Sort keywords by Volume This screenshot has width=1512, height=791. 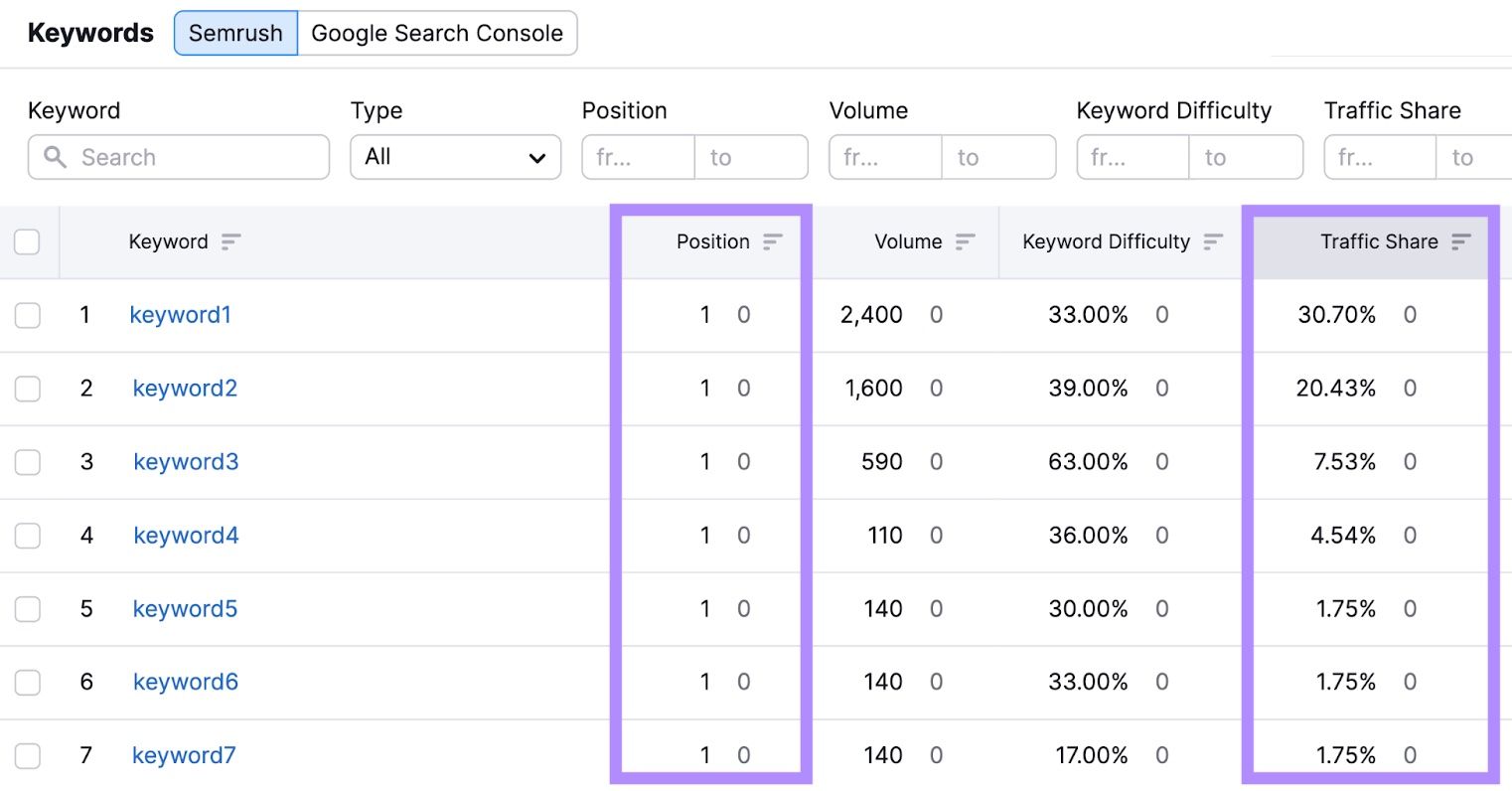(964, 241)
